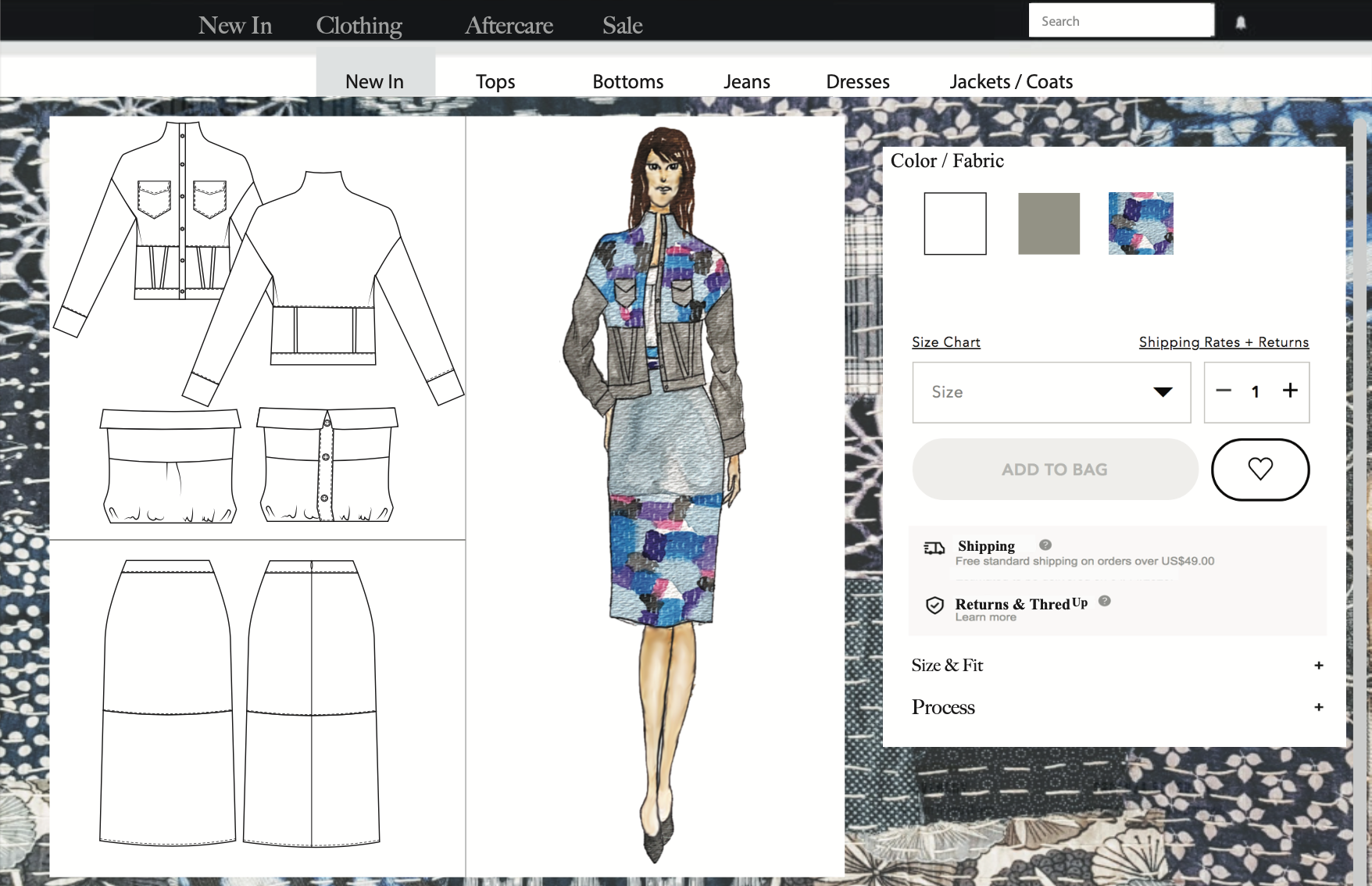The image size is (1372, 886).
Task: Click the quantity value 1
Action: tap(1256, 392)
